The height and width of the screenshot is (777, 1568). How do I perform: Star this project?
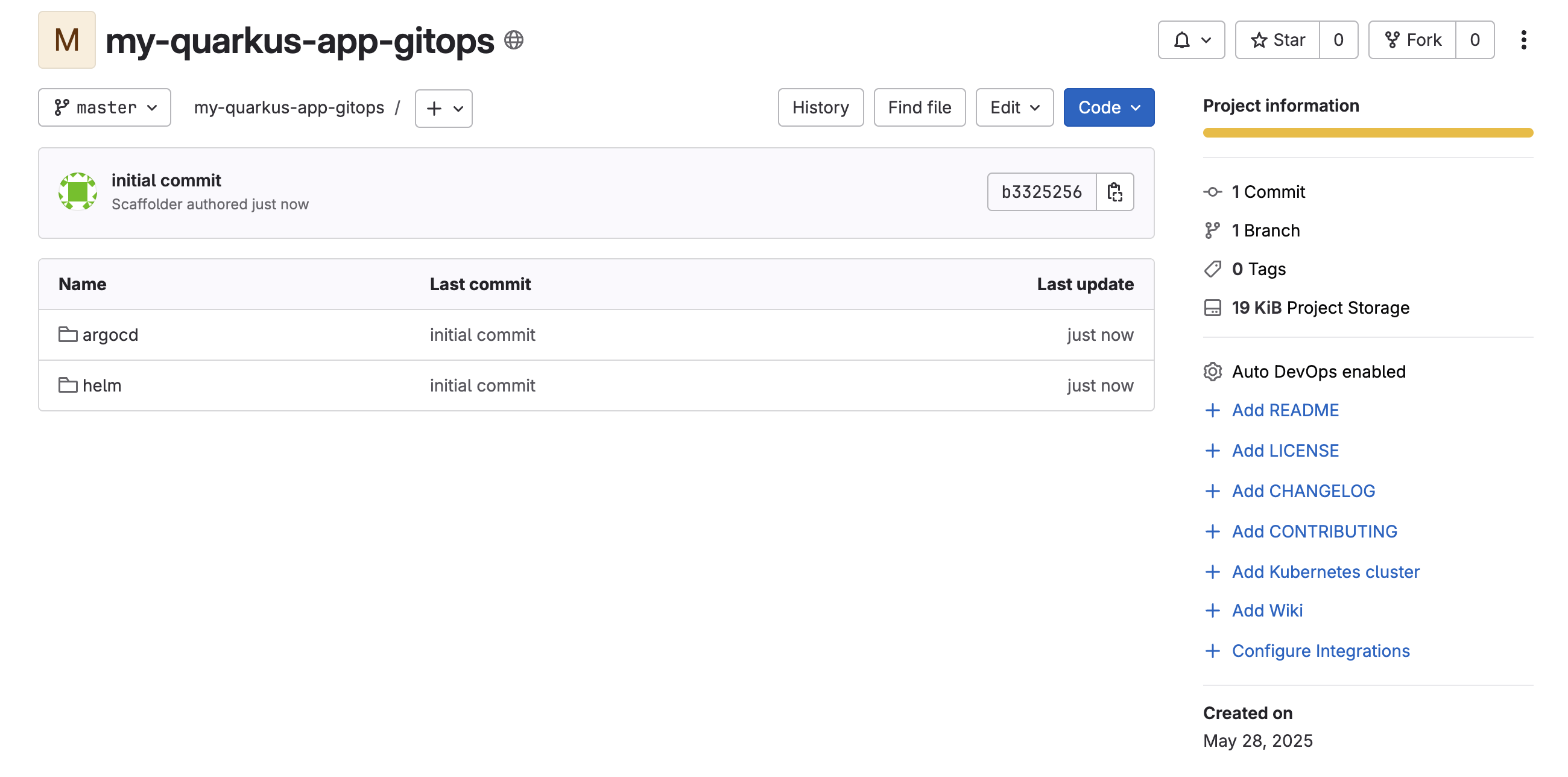1277,40
